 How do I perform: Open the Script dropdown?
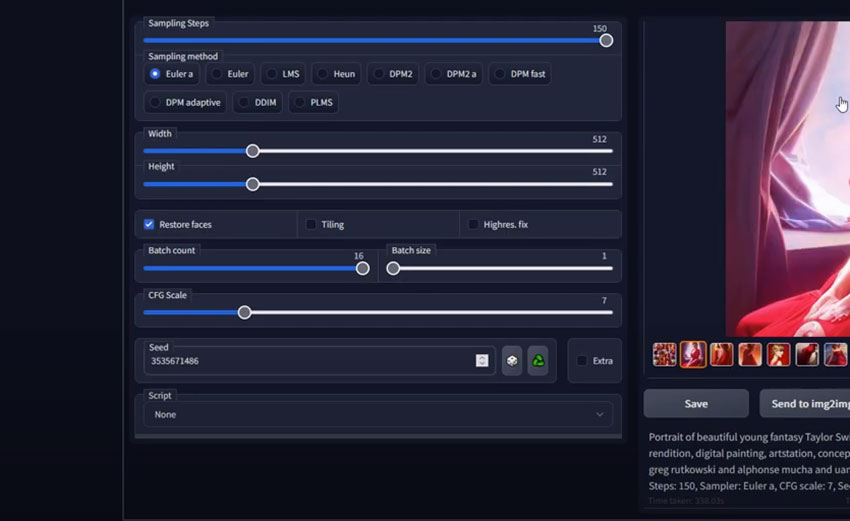tap(378, 414)
